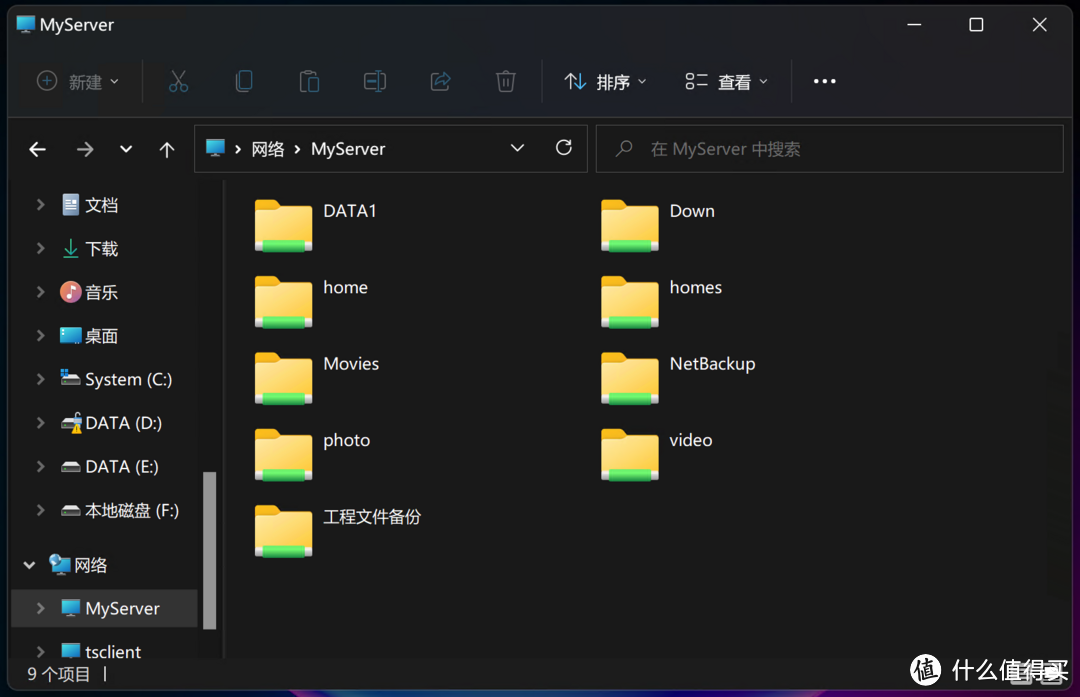Click 网络 in the breadcrumb path
This screenshot has height=697, width=1080.
pos(268,149)
